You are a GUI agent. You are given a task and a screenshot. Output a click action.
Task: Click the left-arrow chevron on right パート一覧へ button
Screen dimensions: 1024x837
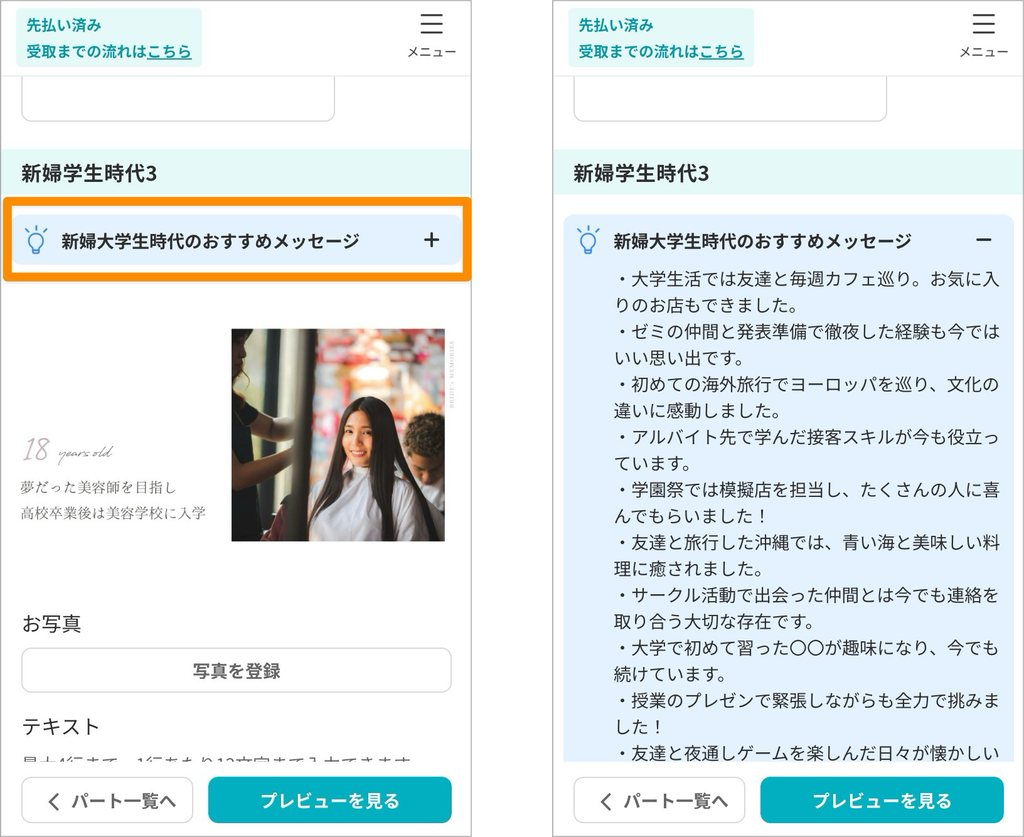pos(606,801)
